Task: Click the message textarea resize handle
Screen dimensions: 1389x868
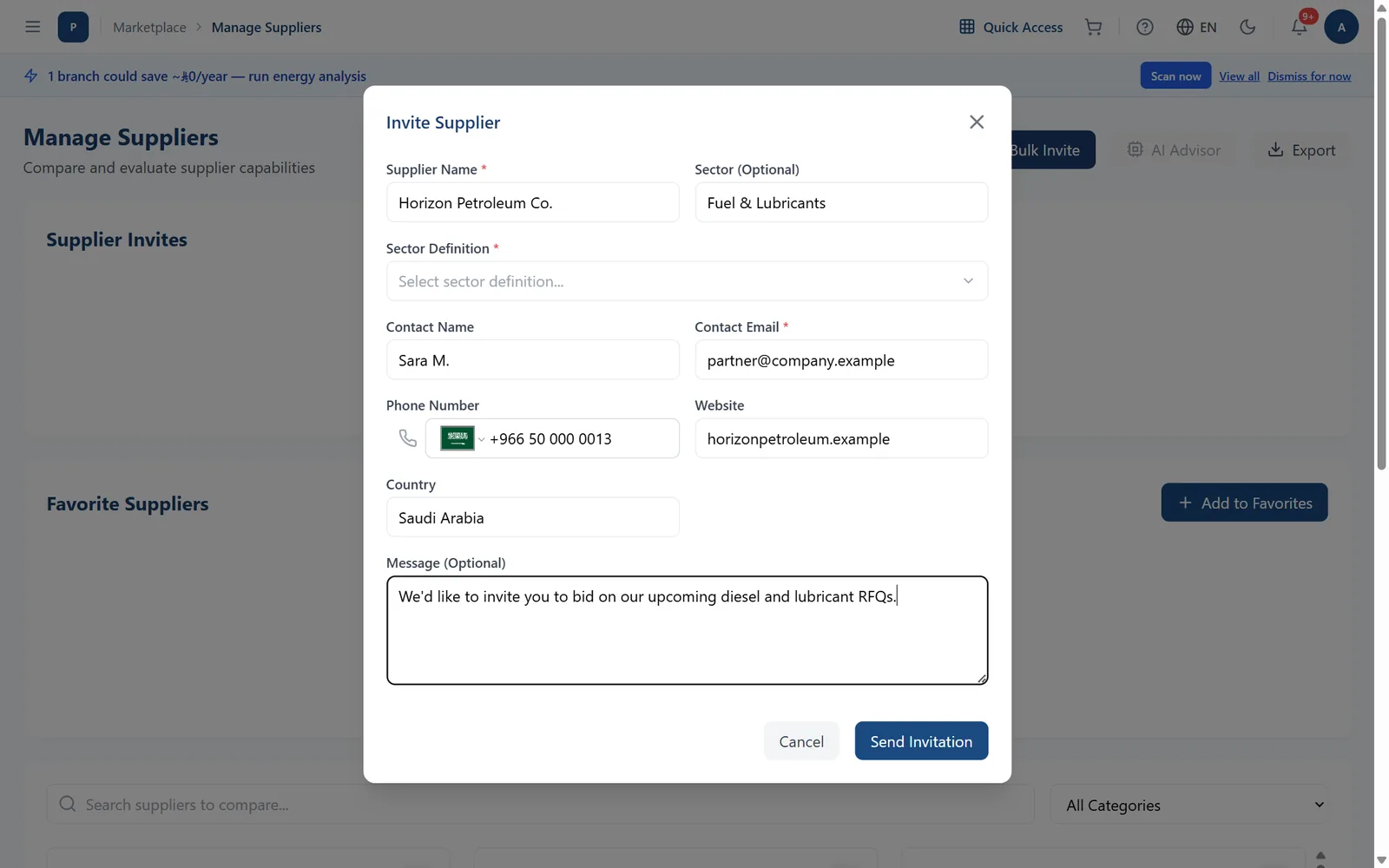Action: pos(982,679)
